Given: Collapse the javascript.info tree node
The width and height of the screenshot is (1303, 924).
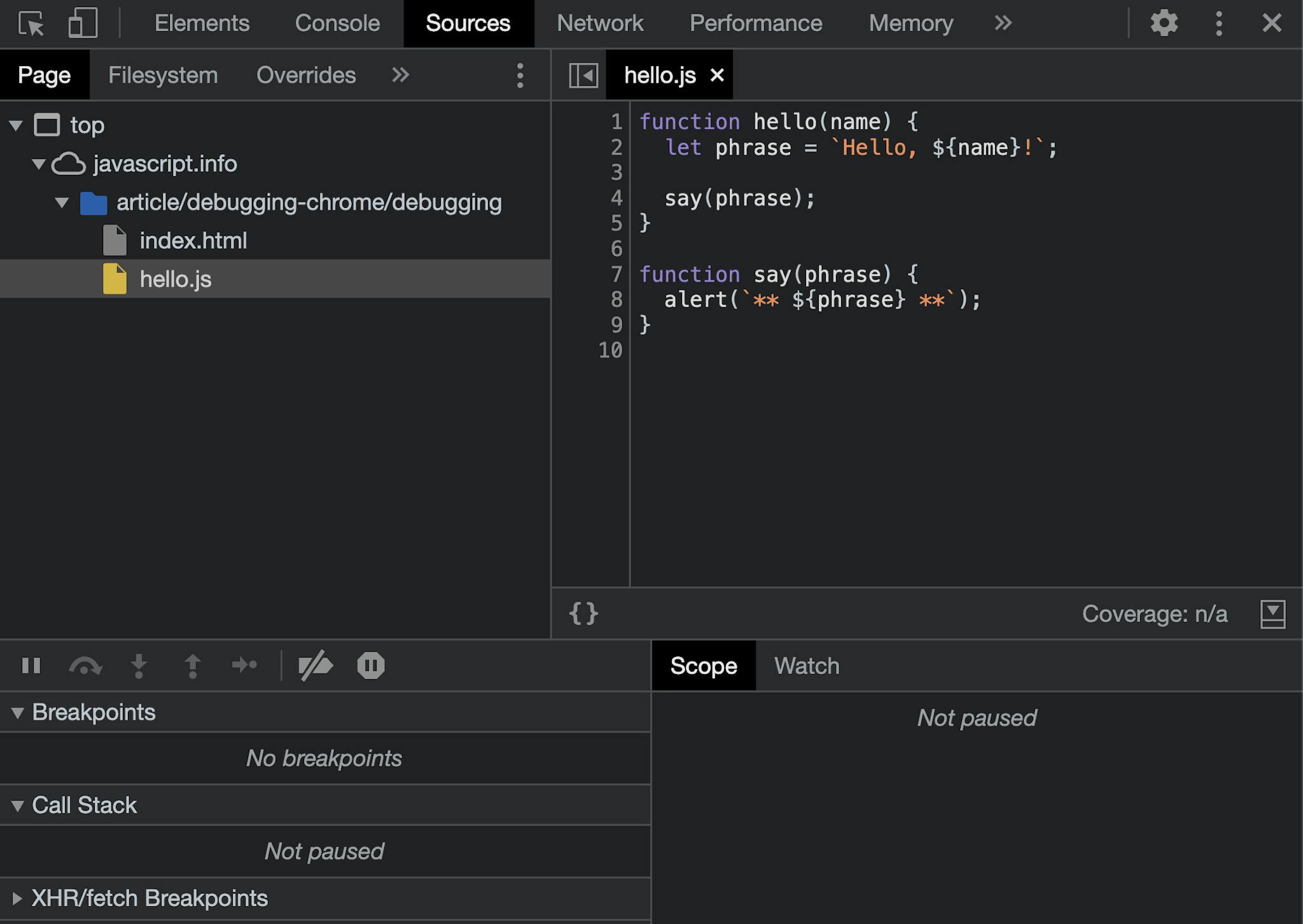Looking at the screenshot, I should click(39, 163).
